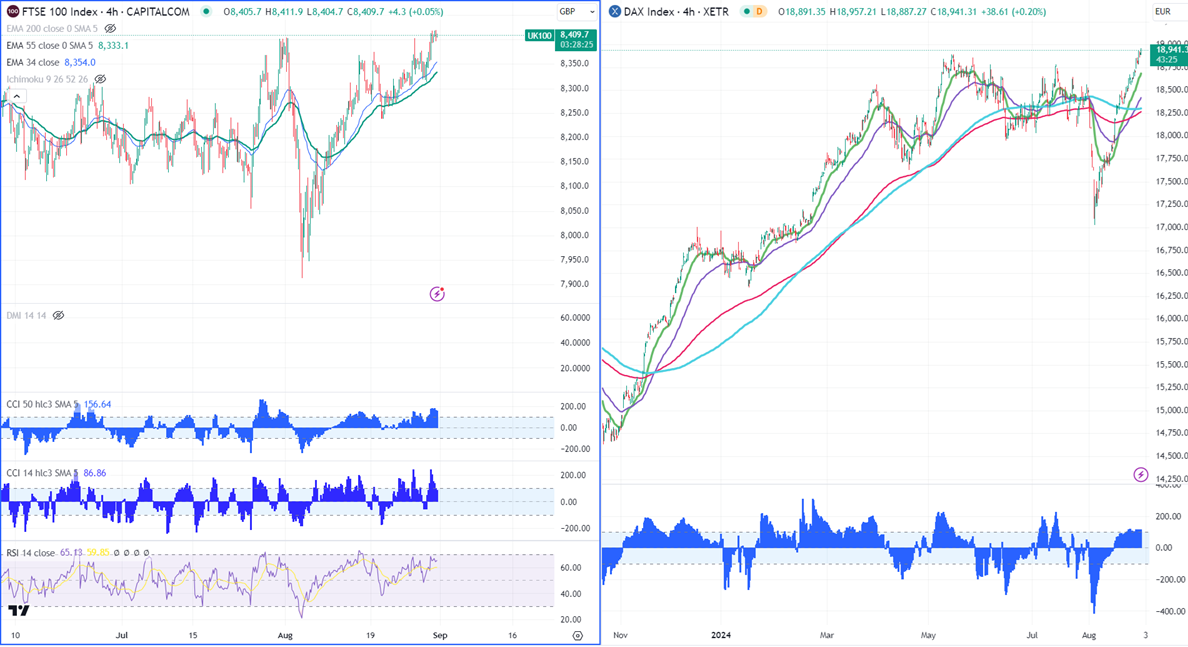Click the EMA 34 value 8,354.0
Viewport: 1188px width, 647px height.
[80, 62]
